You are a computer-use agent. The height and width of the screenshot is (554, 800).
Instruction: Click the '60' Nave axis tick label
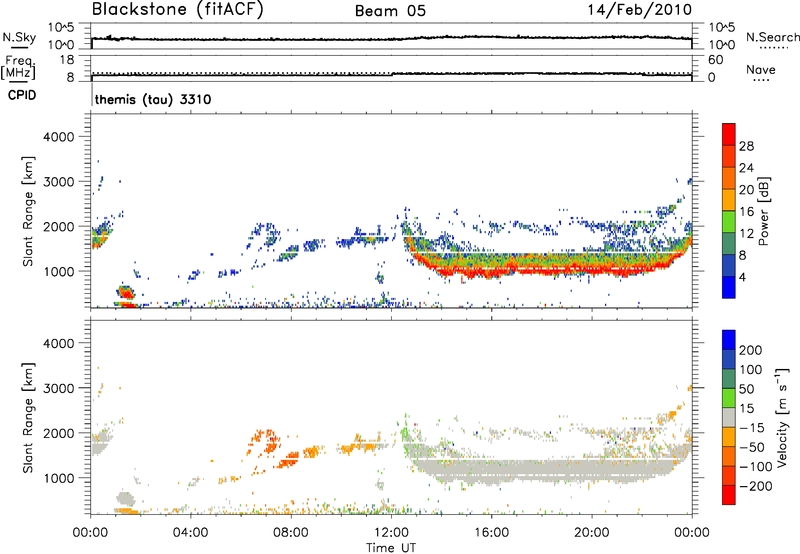pos(715,60)
